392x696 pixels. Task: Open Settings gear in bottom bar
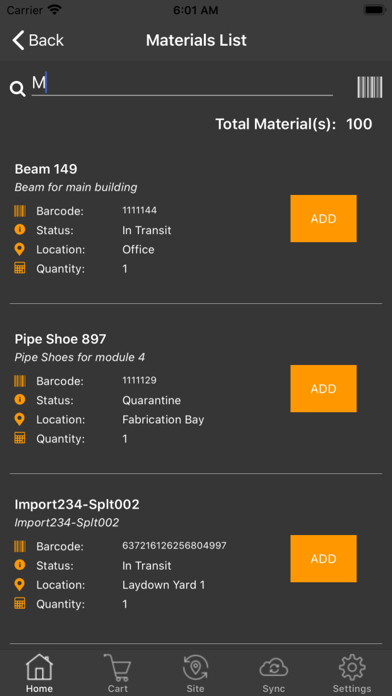[352, 673]
